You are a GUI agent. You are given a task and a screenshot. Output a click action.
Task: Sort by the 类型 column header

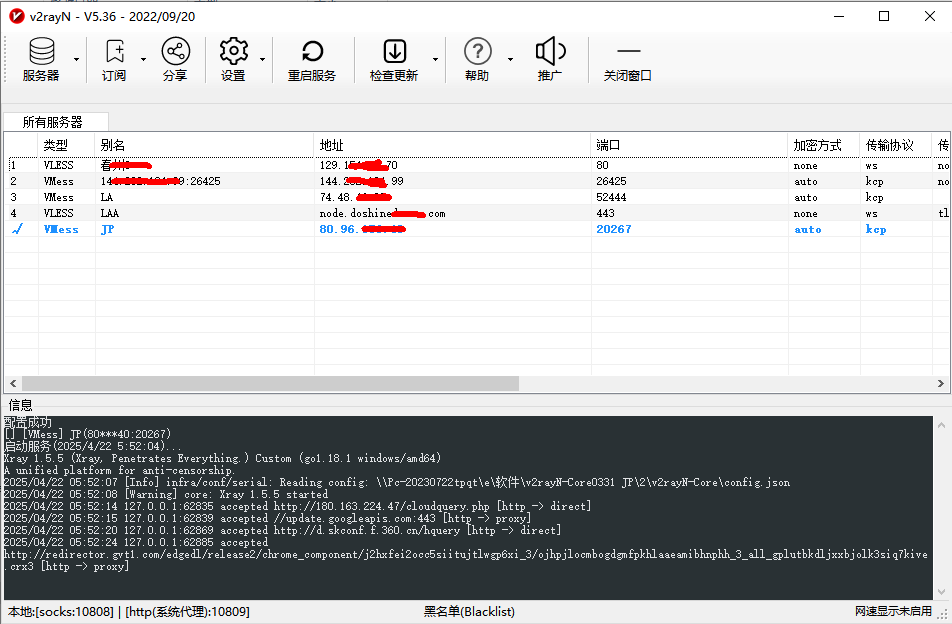pos(67,145)
